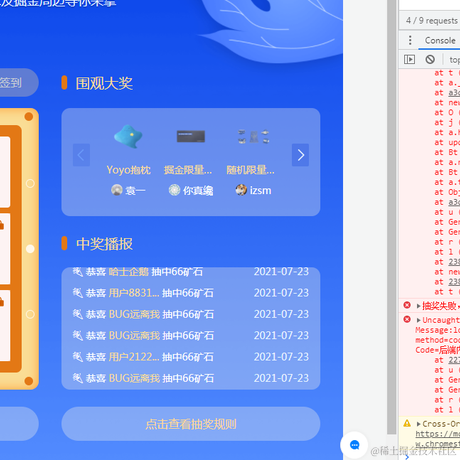Click the left arrow in prize carousel
This screenshot has height=460, width=460.
(81, 155)
